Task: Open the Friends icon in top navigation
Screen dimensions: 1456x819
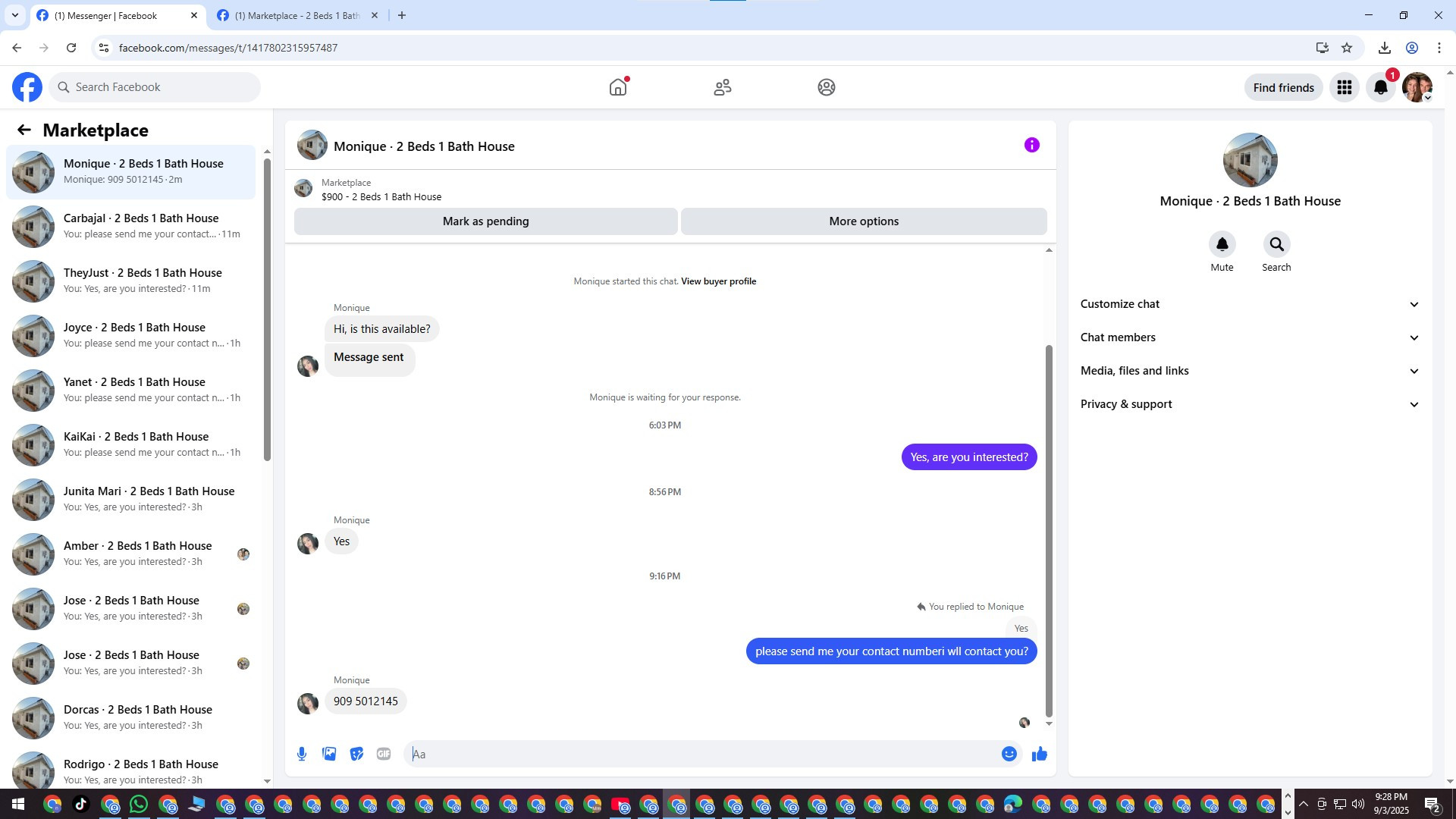Action: [x=723, y=87]
